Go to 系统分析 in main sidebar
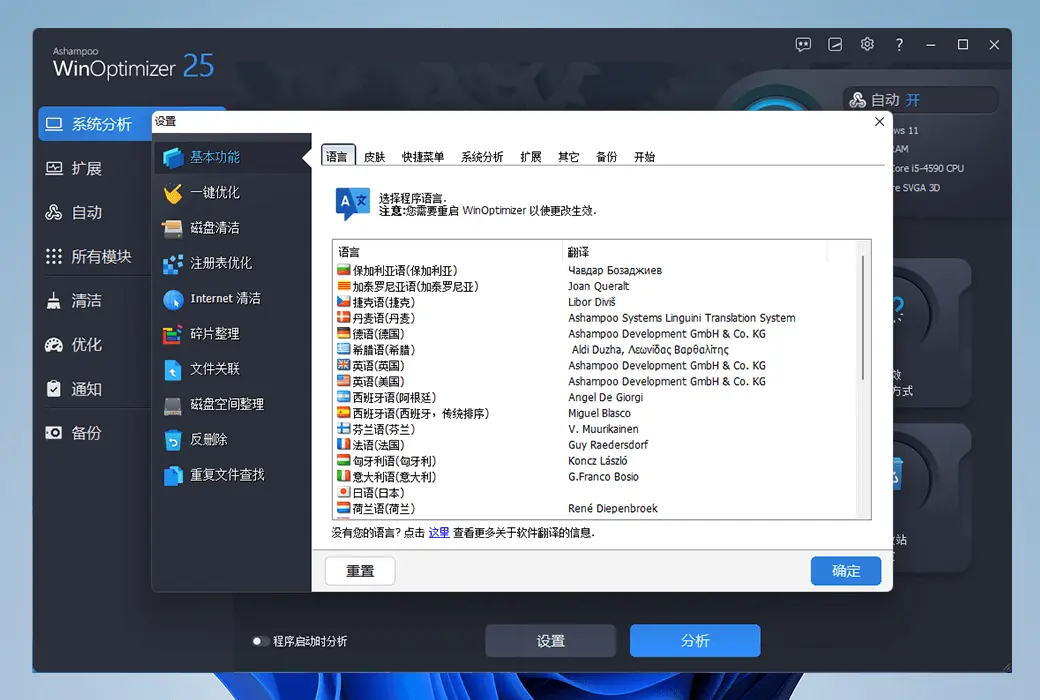This screenshot has height=700, width=1040. (x=95, y=124)
